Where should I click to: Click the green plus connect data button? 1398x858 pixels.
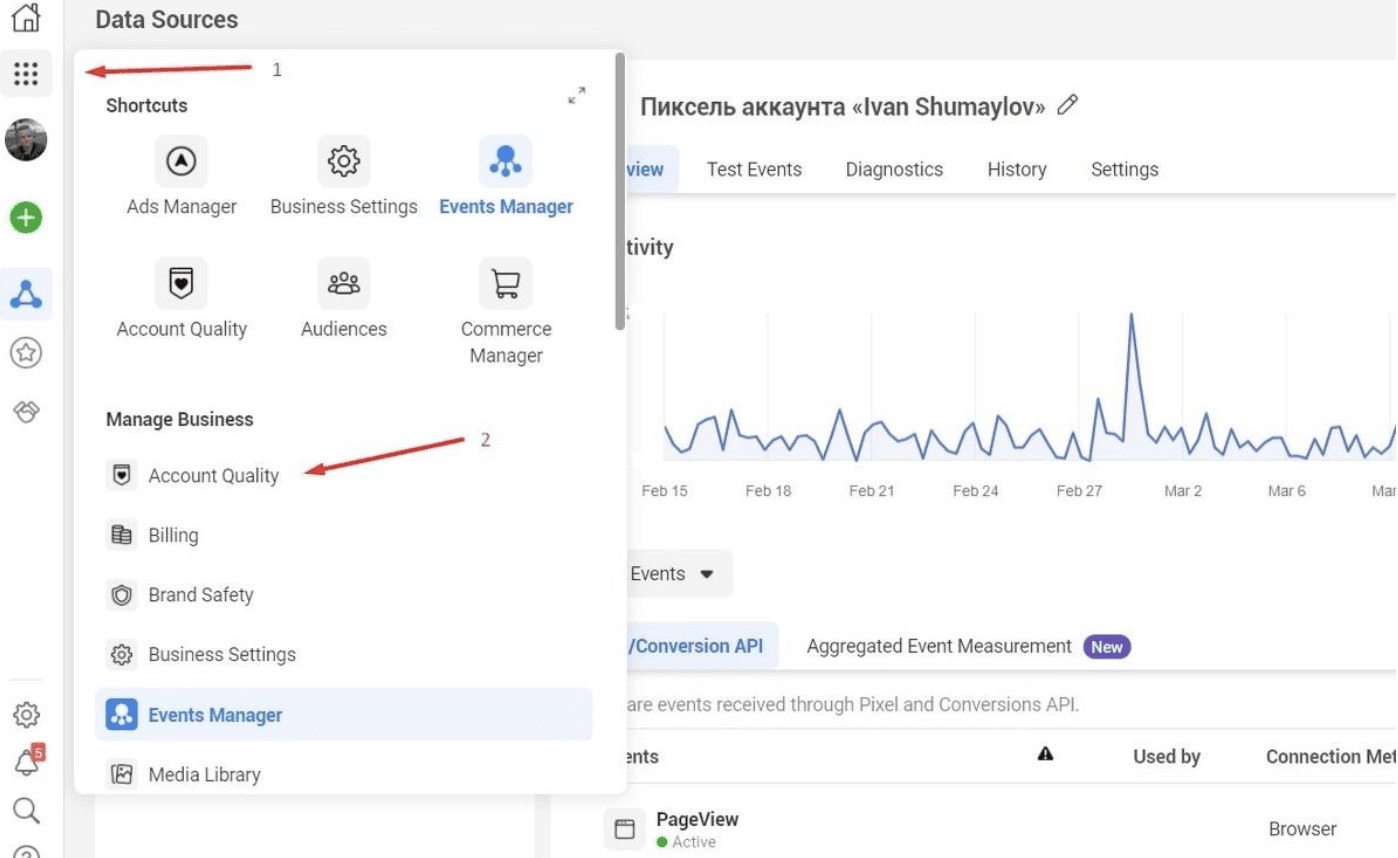click(26, 217)
